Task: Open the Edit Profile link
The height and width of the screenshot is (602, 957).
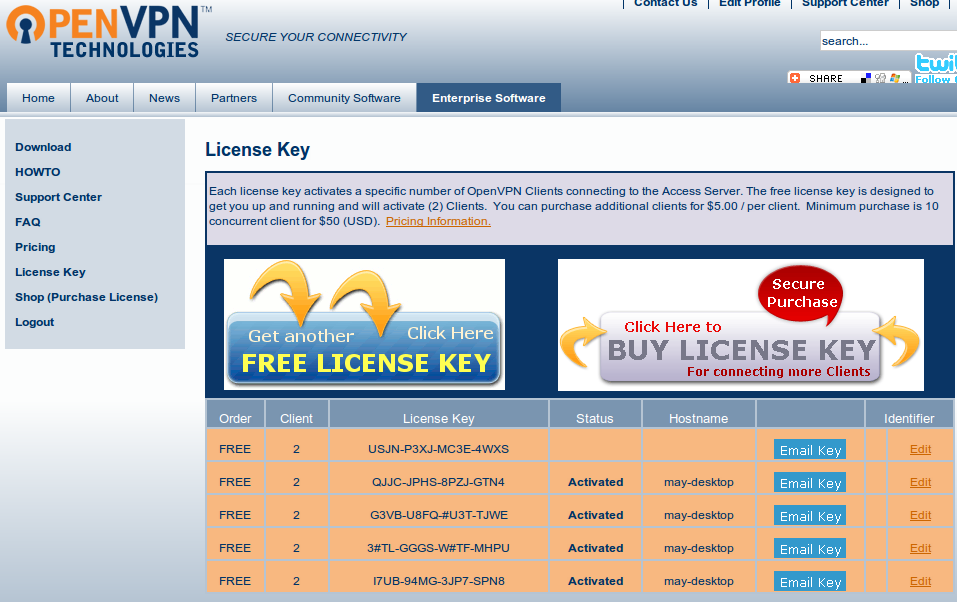Action: (x=749, y=4)
